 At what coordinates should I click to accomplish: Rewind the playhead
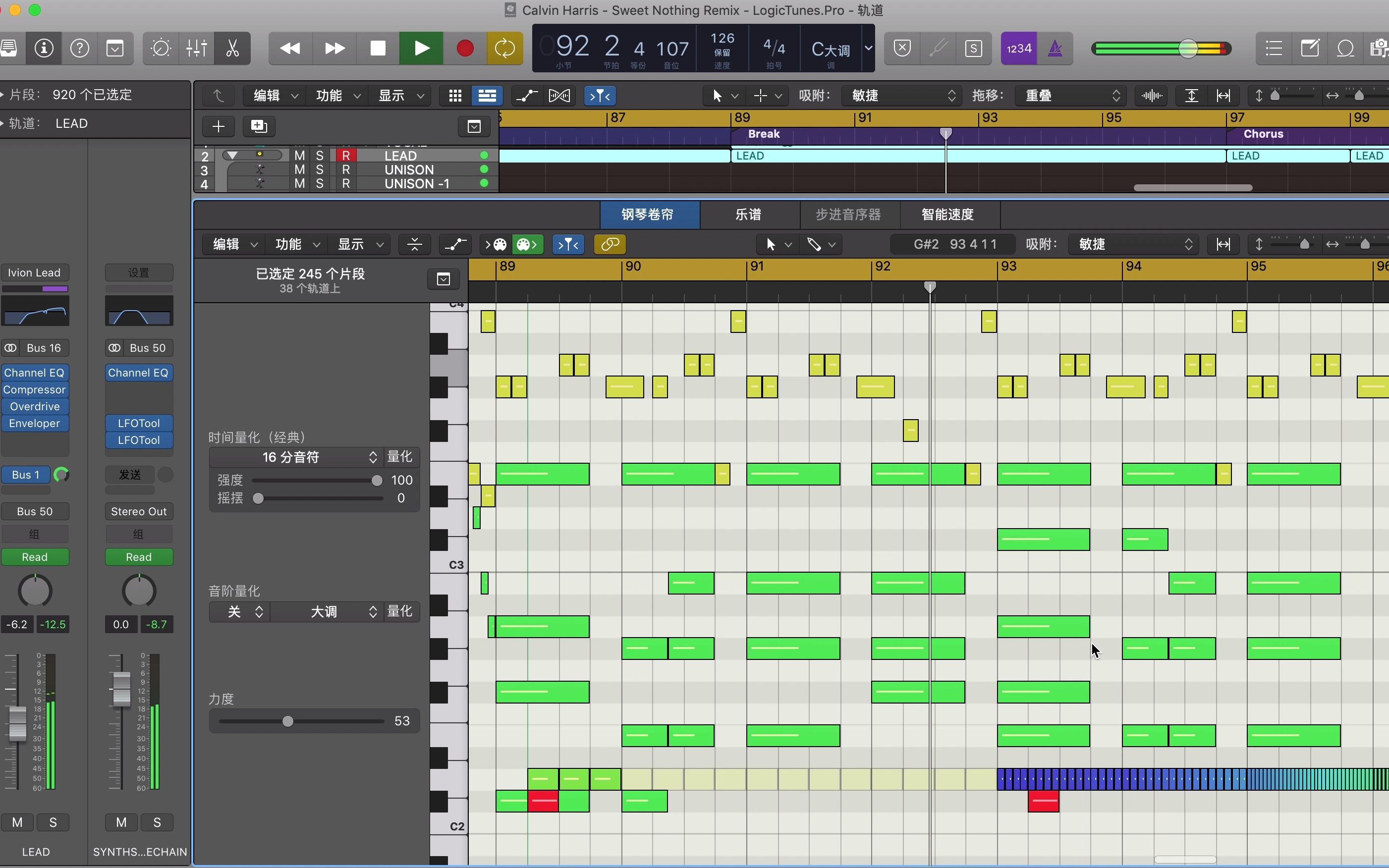(x=290, y=48)
